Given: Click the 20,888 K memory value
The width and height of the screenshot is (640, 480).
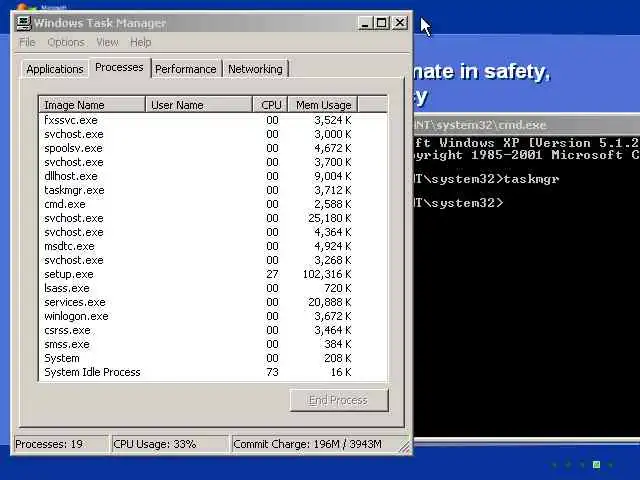Looking at the screenshot, I should pyautogui.click(x=329, y=302).
